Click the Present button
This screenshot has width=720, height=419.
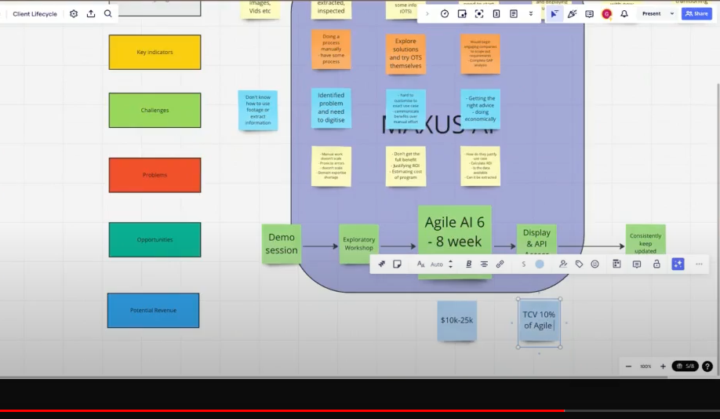(x=651, y=14)
